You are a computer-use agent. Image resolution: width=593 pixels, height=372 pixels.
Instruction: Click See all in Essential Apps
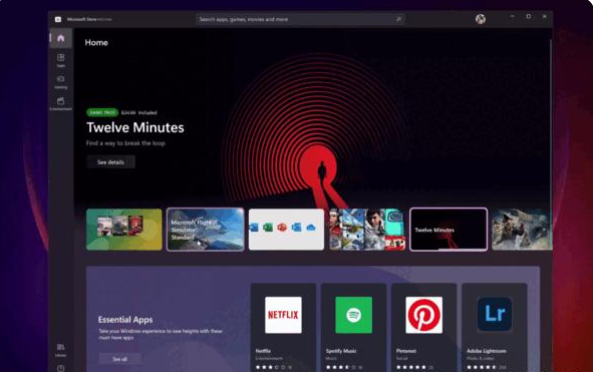click(x=120, y=359)
